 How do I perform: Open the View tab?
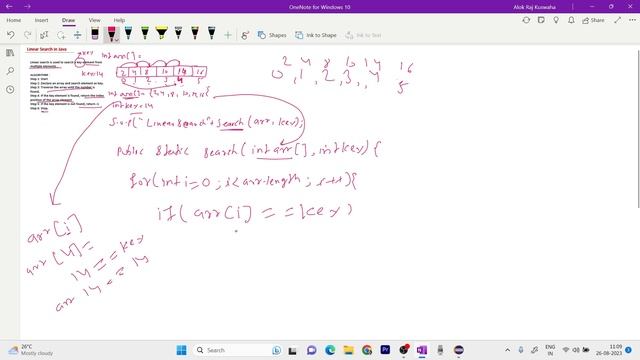[94, 20]
